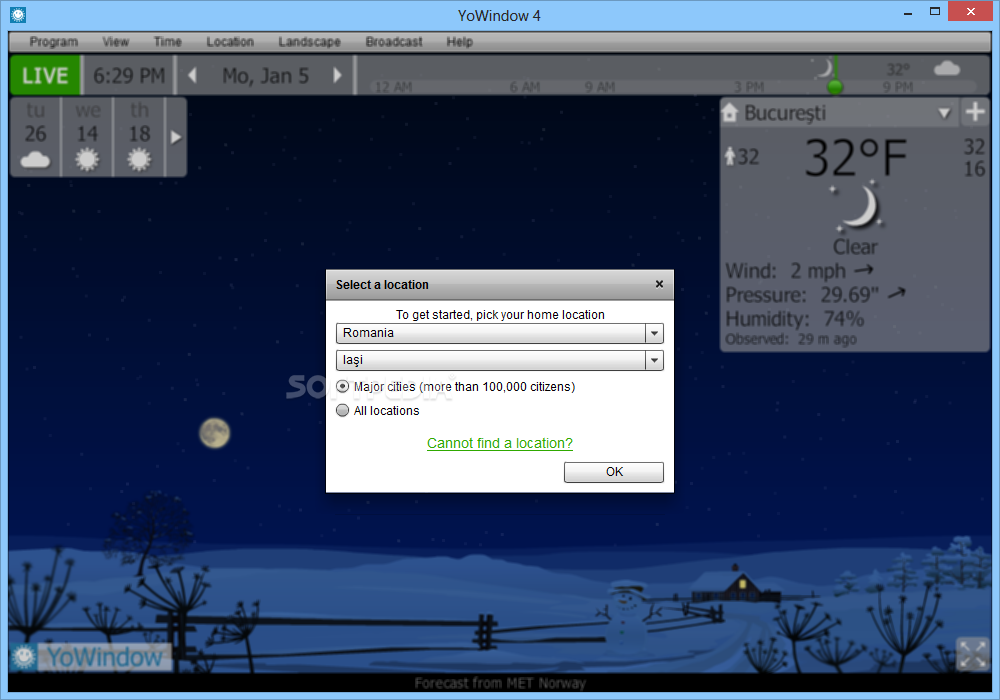Toggle fullscreen expand icon
Image resolution: width=1000 pixels, height=700 pixels.
click(x=973, y=654)
